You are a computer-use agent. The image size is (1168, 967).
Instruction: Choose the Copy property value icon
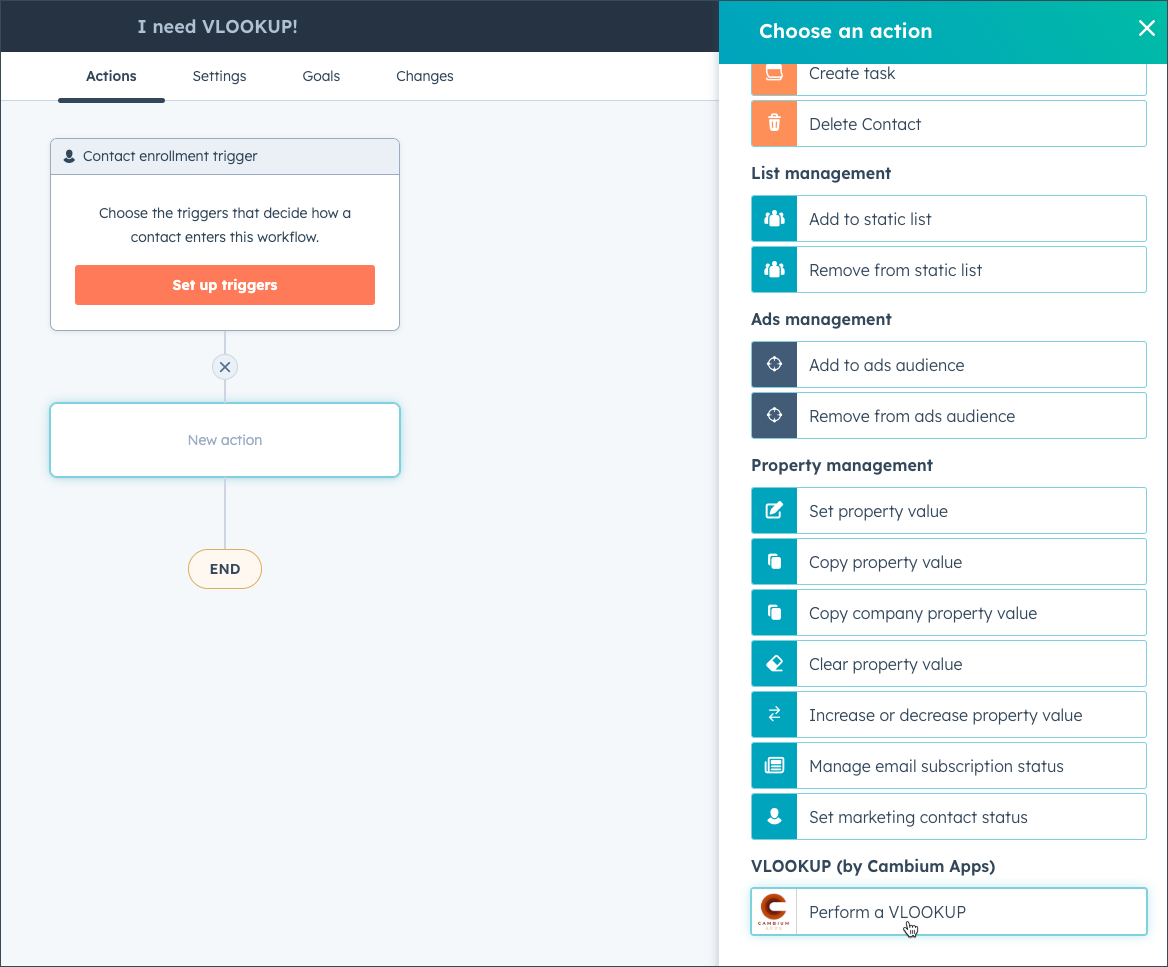(774, 562)
